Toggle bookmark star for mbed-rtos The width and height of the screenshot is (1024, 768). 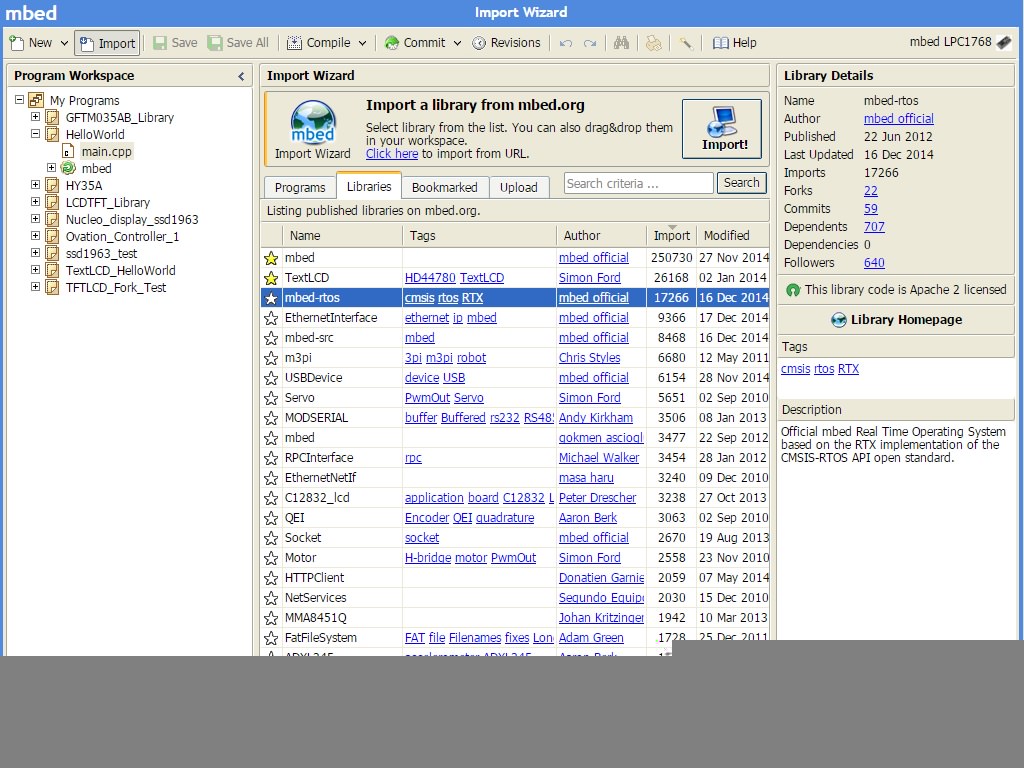[x=271, y=298]
